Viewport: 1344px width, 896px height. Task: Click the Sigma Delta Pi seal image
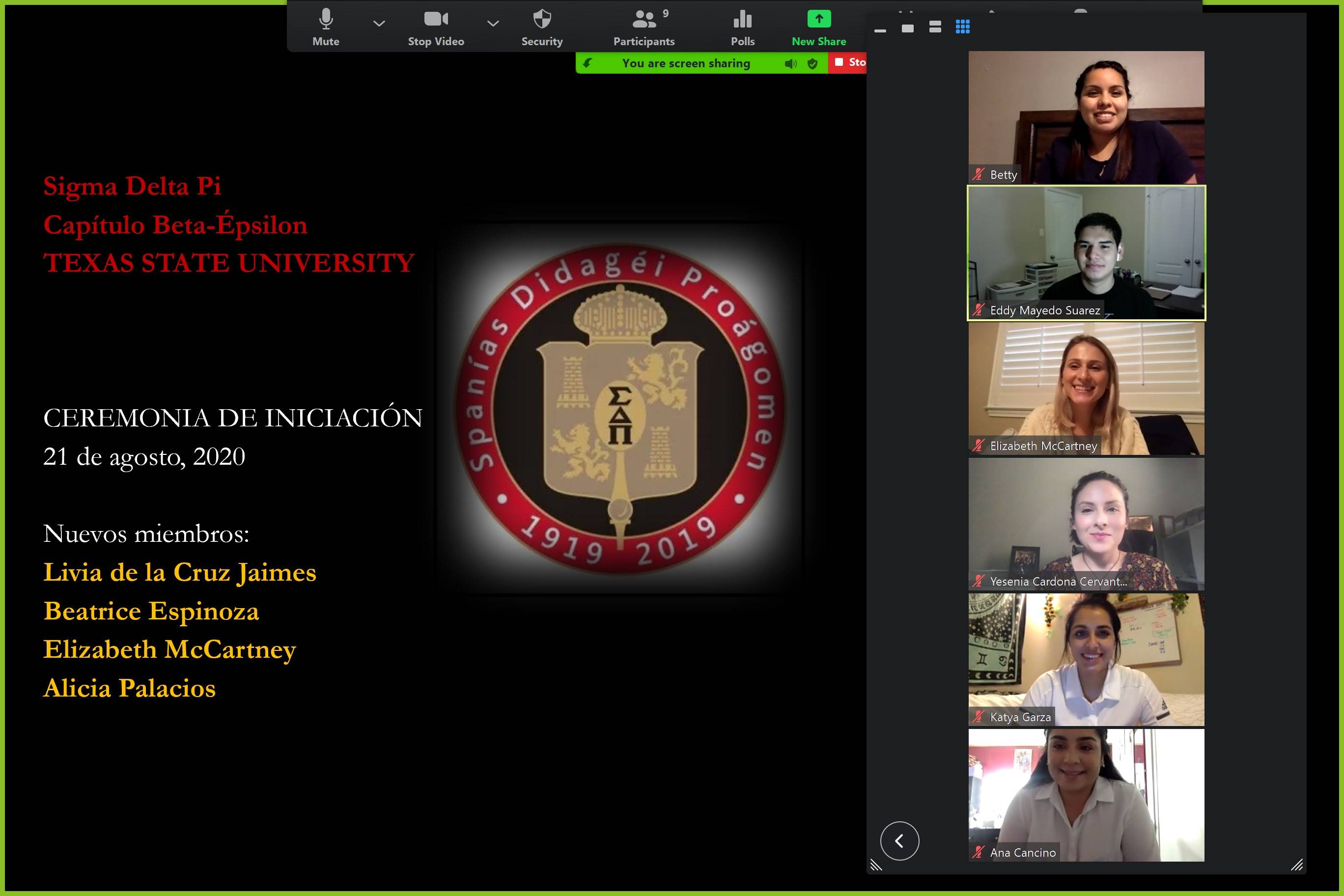[620, 409]
